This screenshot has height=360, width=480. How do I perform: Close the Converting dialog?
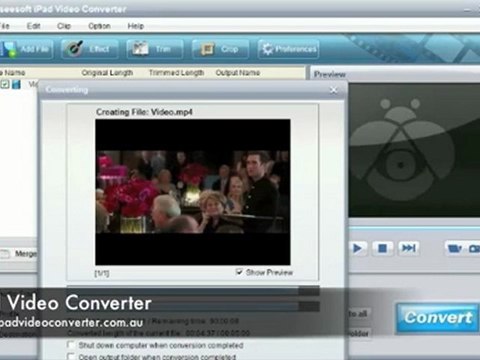(x=333, y=90)
